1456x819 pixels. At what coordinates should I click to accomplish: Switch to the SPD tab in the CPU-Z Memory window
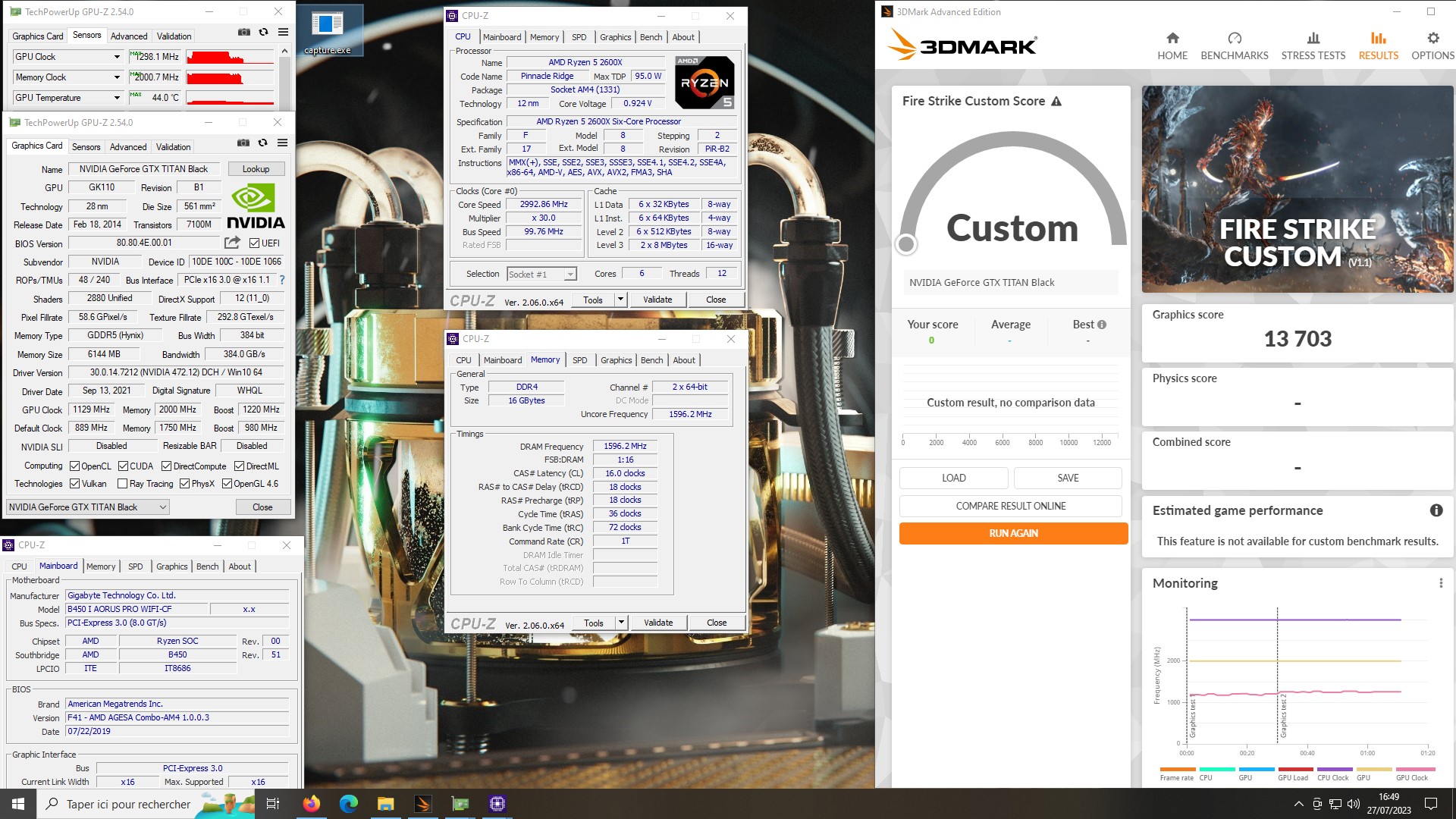coord(579,360)
